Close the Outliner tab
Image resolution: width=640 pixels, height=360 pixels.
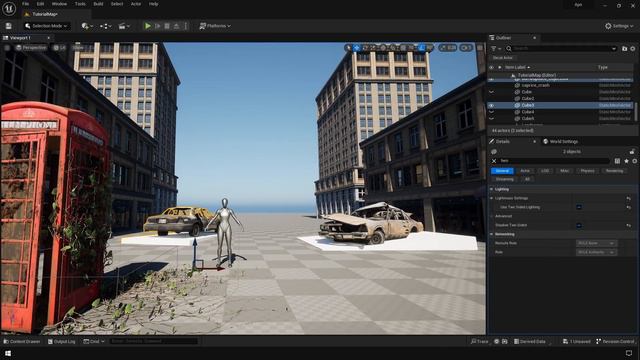pyautogui.click(x=534, y=38)
